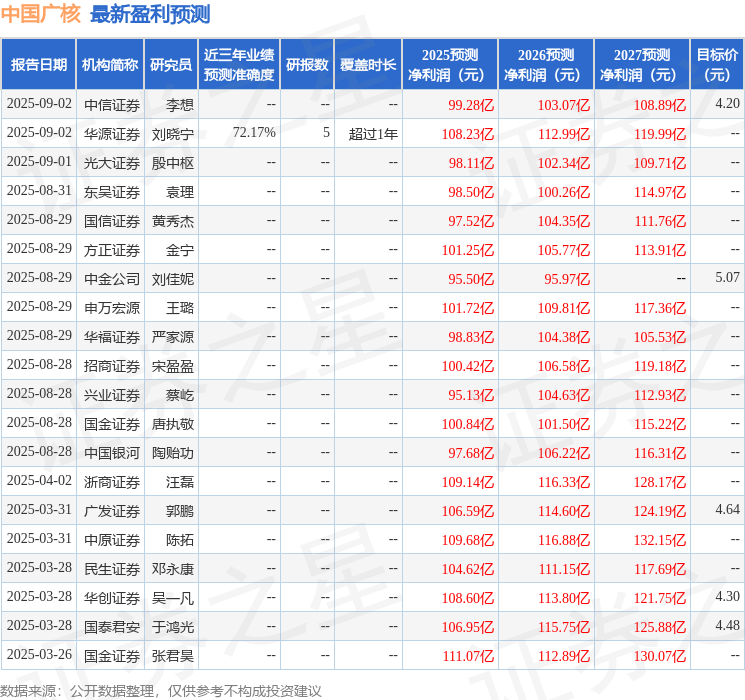Click the 方正证券 institution cell
This screenshot has height=700, width=745.
click(x=112, y=249)
